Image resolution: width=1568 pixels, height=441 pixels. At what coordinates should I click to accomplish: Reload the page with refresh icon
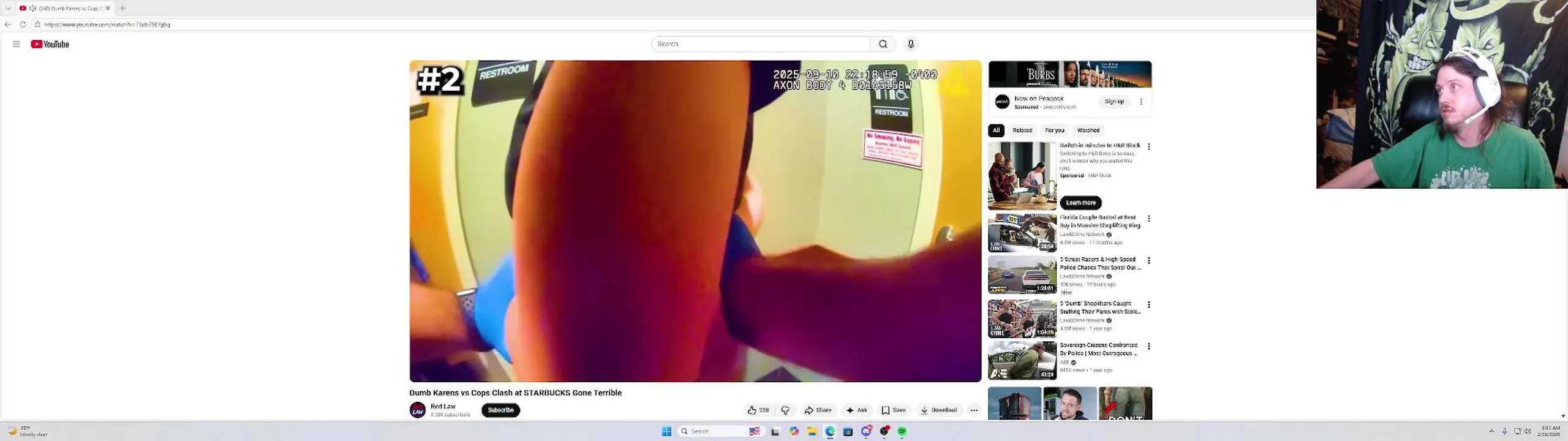[23, 24]
